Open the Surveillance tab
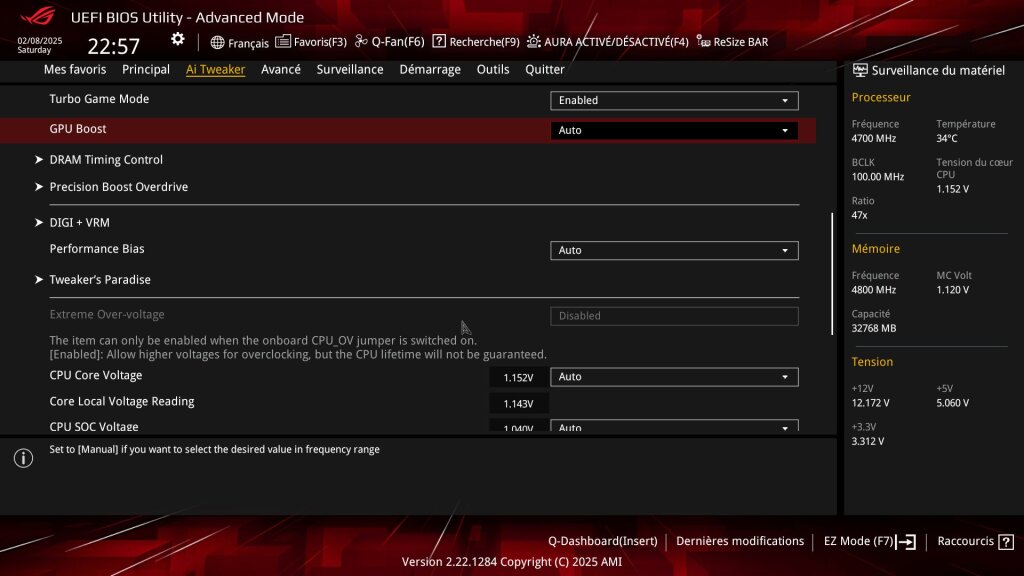This screenshot has height=576, width=1024. click(x=350, y=69)
